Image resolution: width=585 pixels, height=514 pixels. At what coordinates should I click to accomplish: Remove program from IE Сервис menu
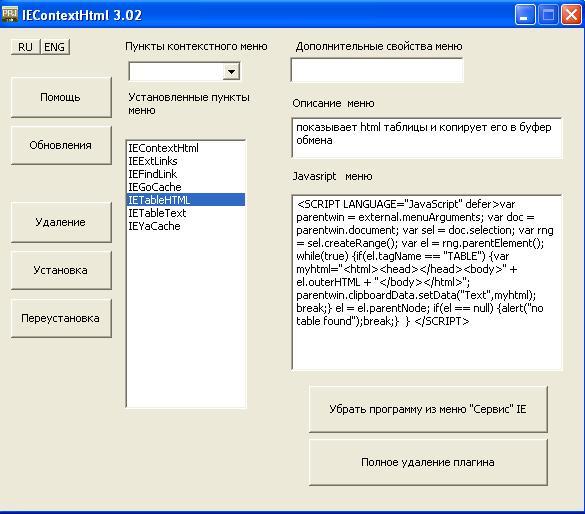point(428,410)
